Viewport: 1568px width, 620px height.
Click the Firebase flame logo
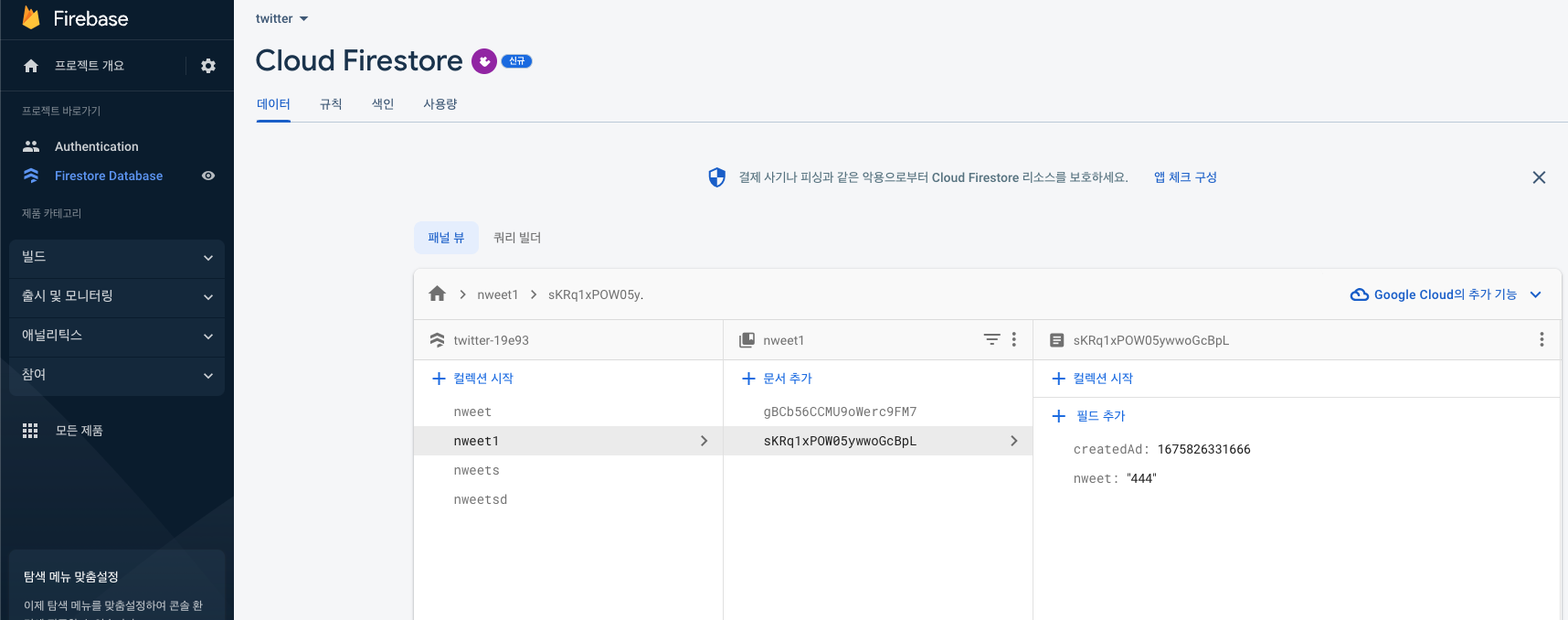pos(31,17)
